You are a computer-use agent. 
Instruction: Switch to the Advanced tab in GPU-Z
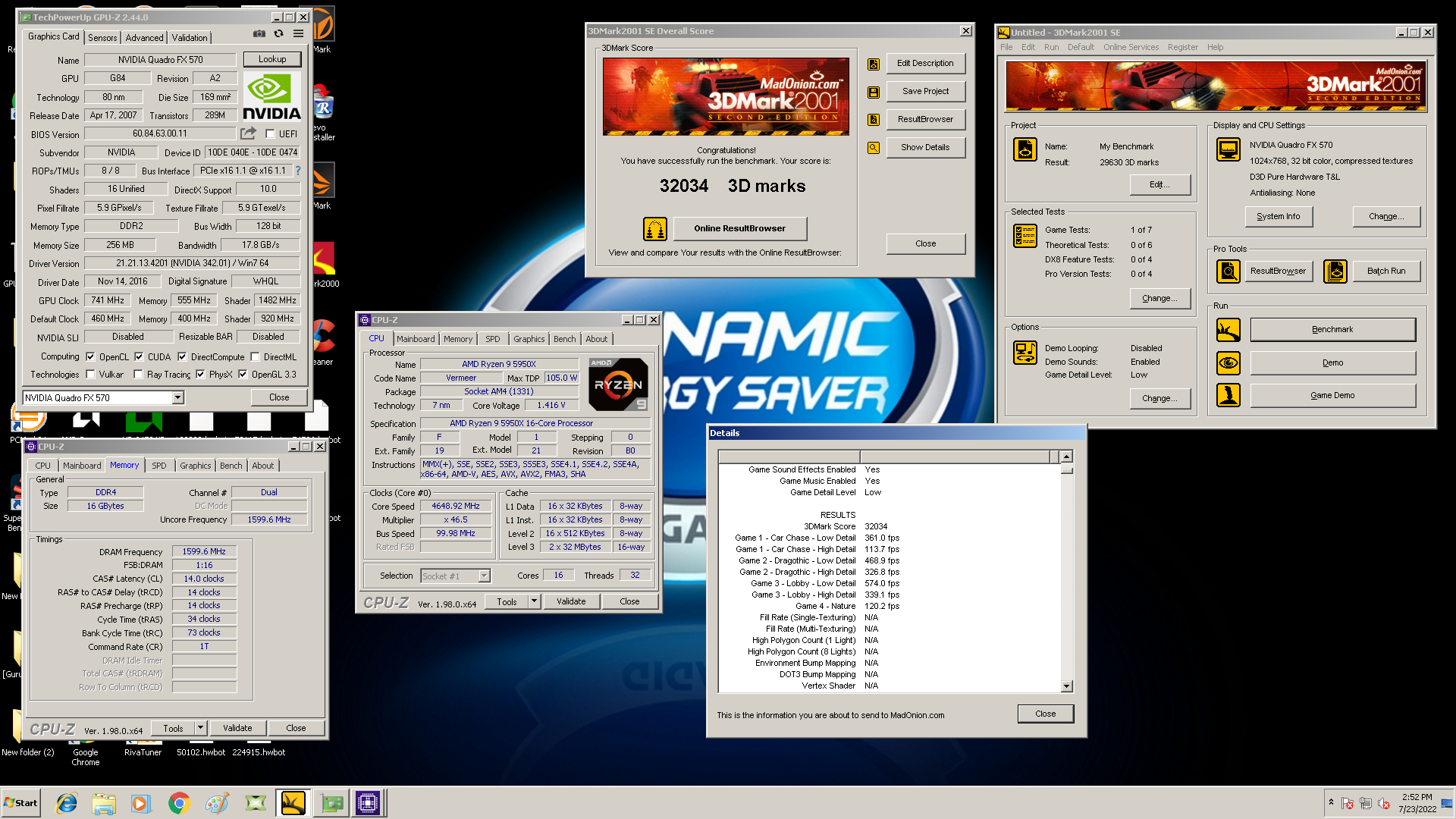tap(144, 38)
